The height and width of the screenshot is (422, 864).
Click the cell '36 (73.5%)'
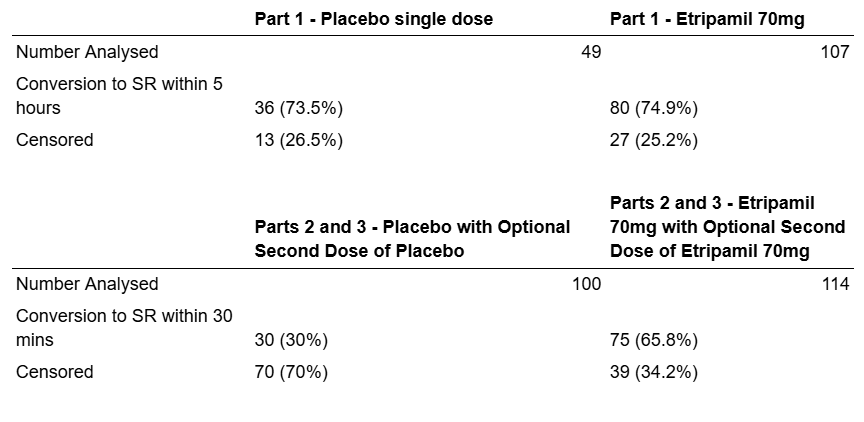pyautogui.click(x=299, y=108)
